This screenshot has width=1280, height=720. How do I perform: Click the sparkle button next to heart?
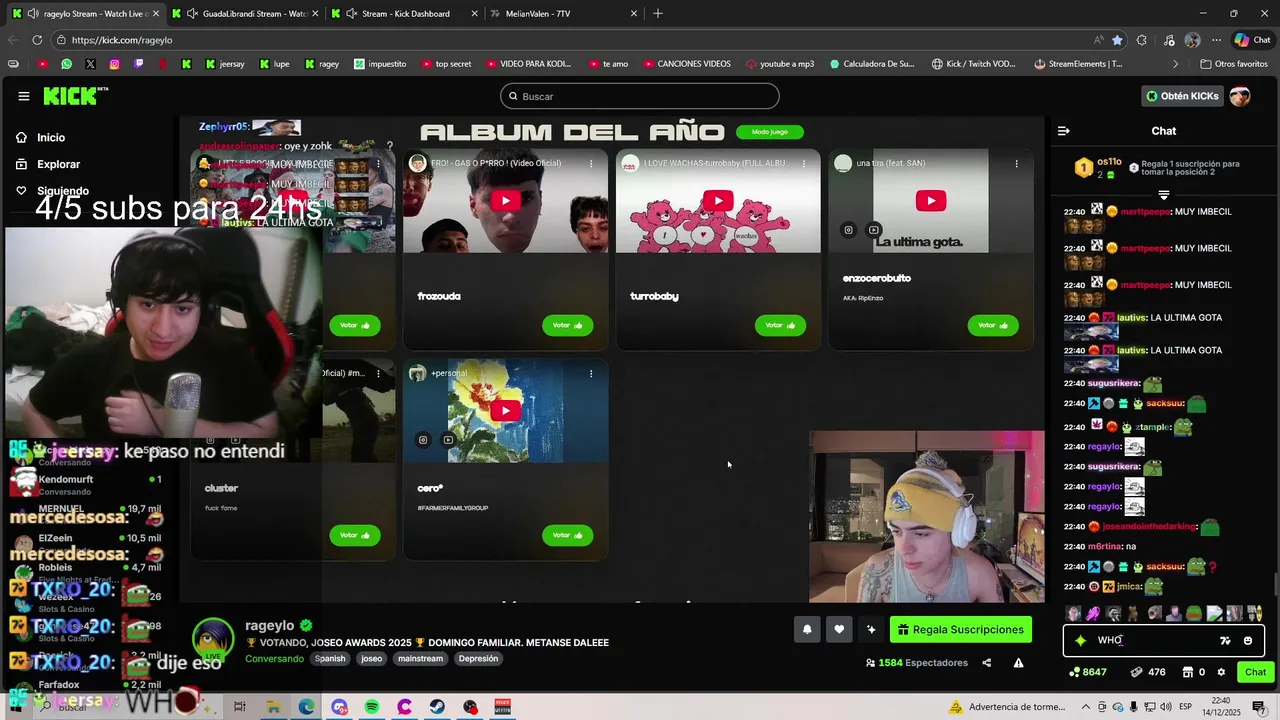tap(871, 629)
